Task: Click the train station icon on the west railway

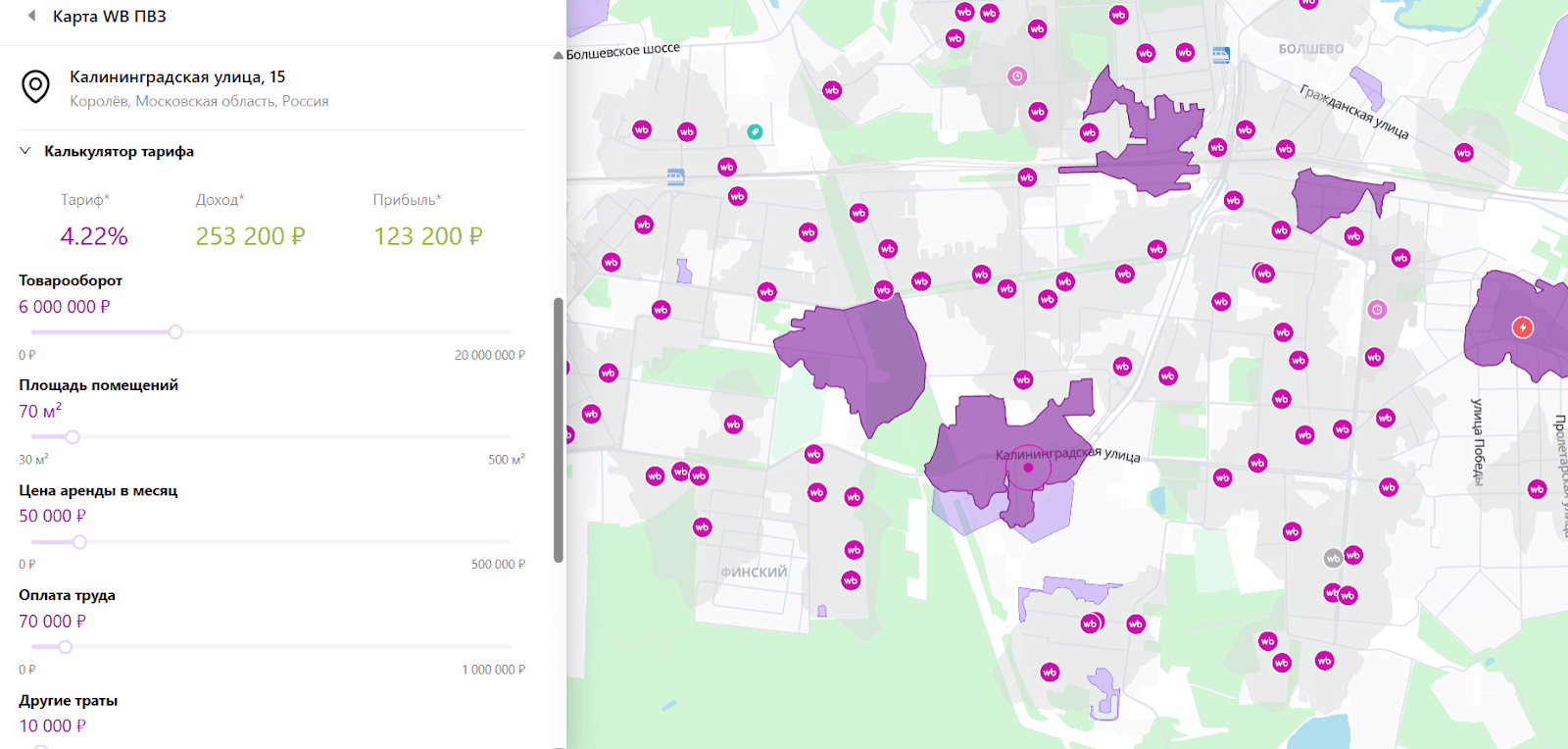Action: pos(676,177)
